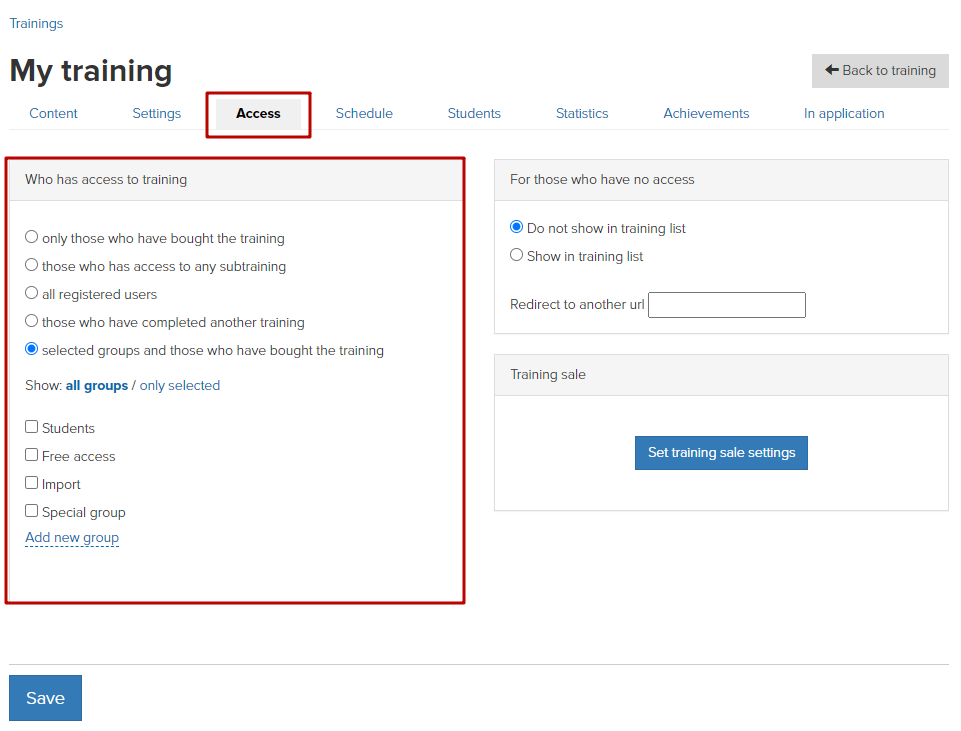Viewport: 961px width, 731px height.
Task: Open the Content tab
Action: 53,113
